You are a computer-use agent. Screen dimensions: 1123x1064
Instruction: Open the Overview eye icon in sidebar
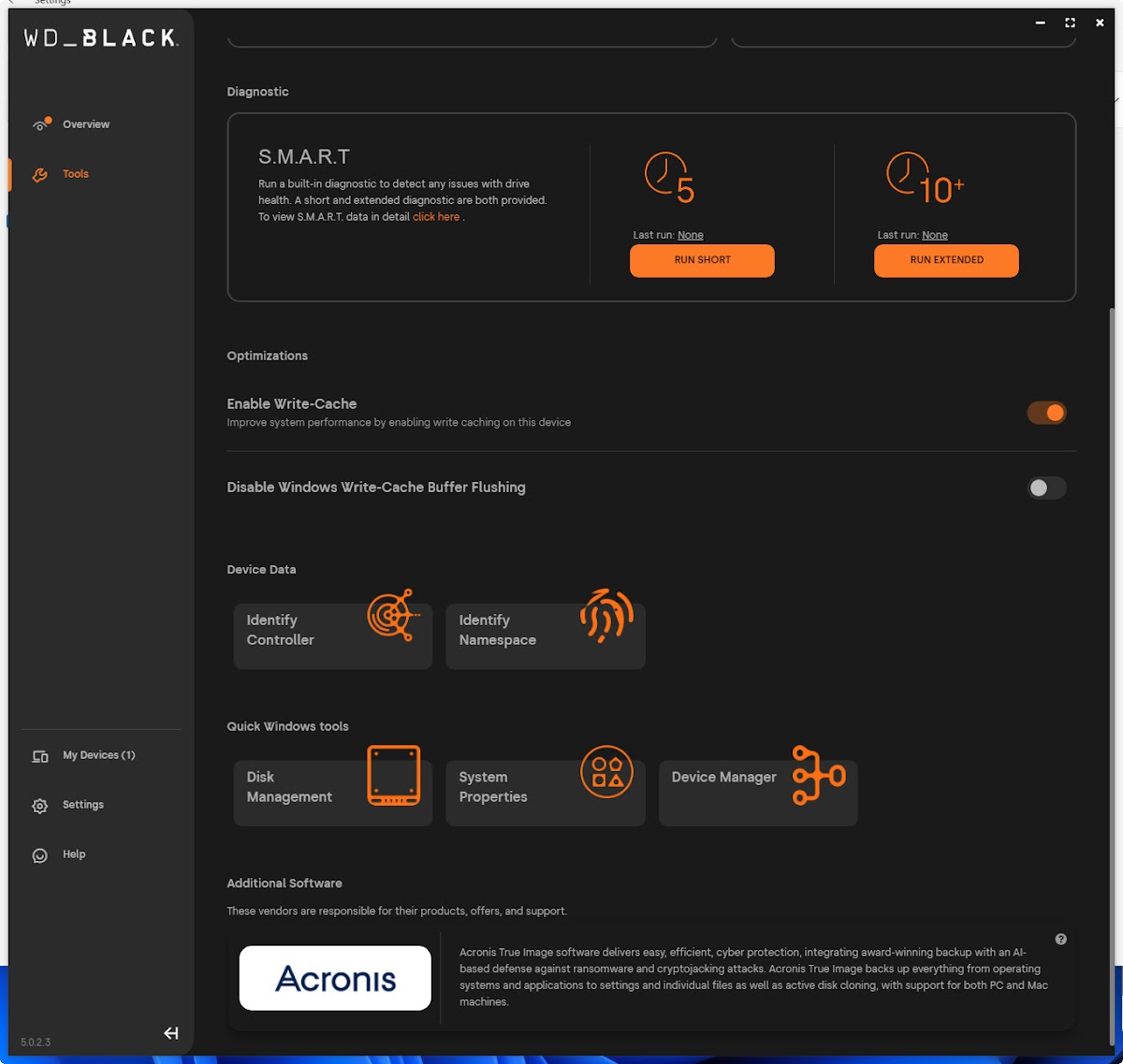pyautogui.click(x=40, y=124)
